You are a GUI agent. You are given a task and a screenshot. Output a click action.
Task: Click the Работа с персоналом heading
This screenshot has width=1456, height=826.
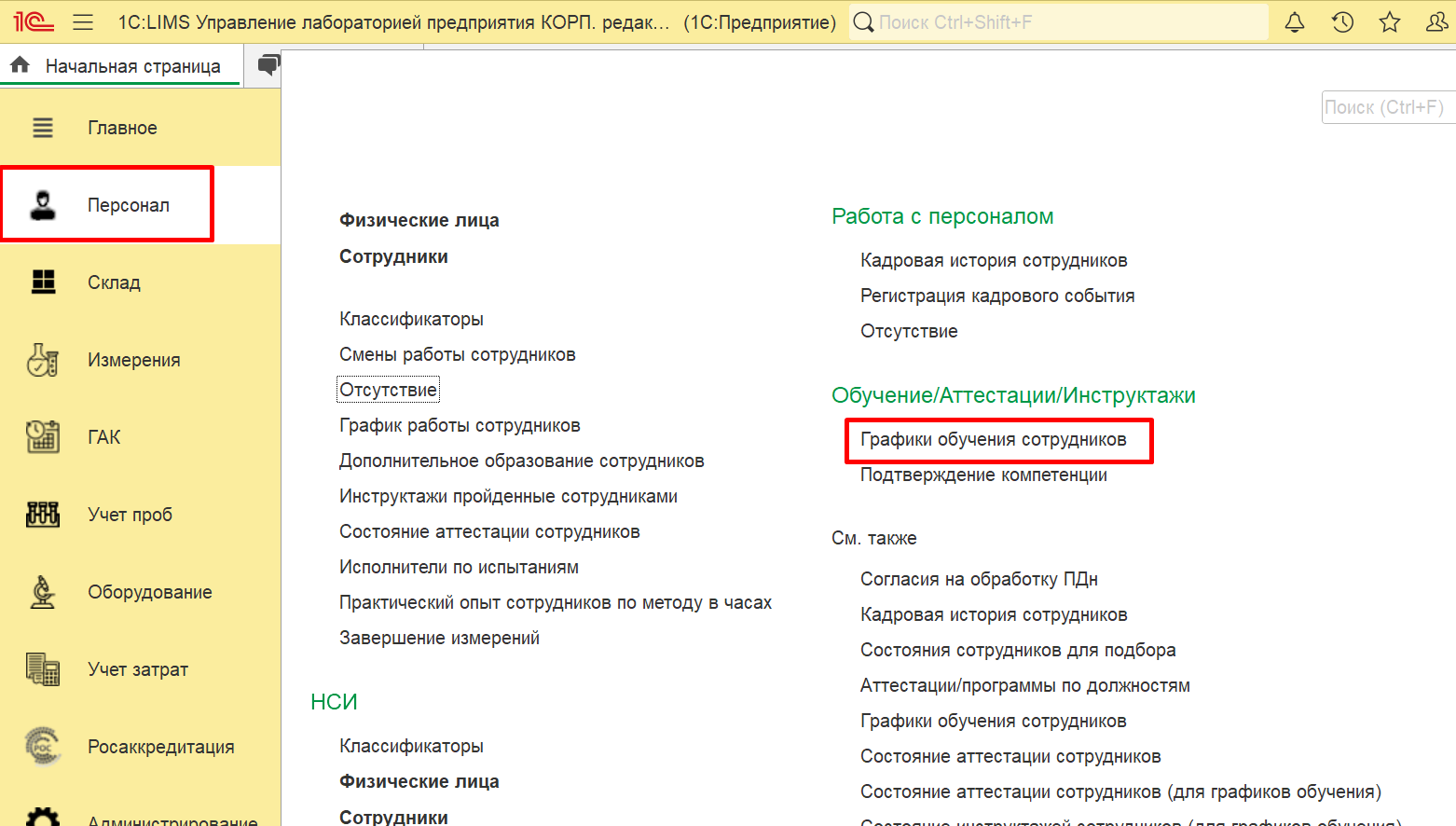tap(942, 216)
